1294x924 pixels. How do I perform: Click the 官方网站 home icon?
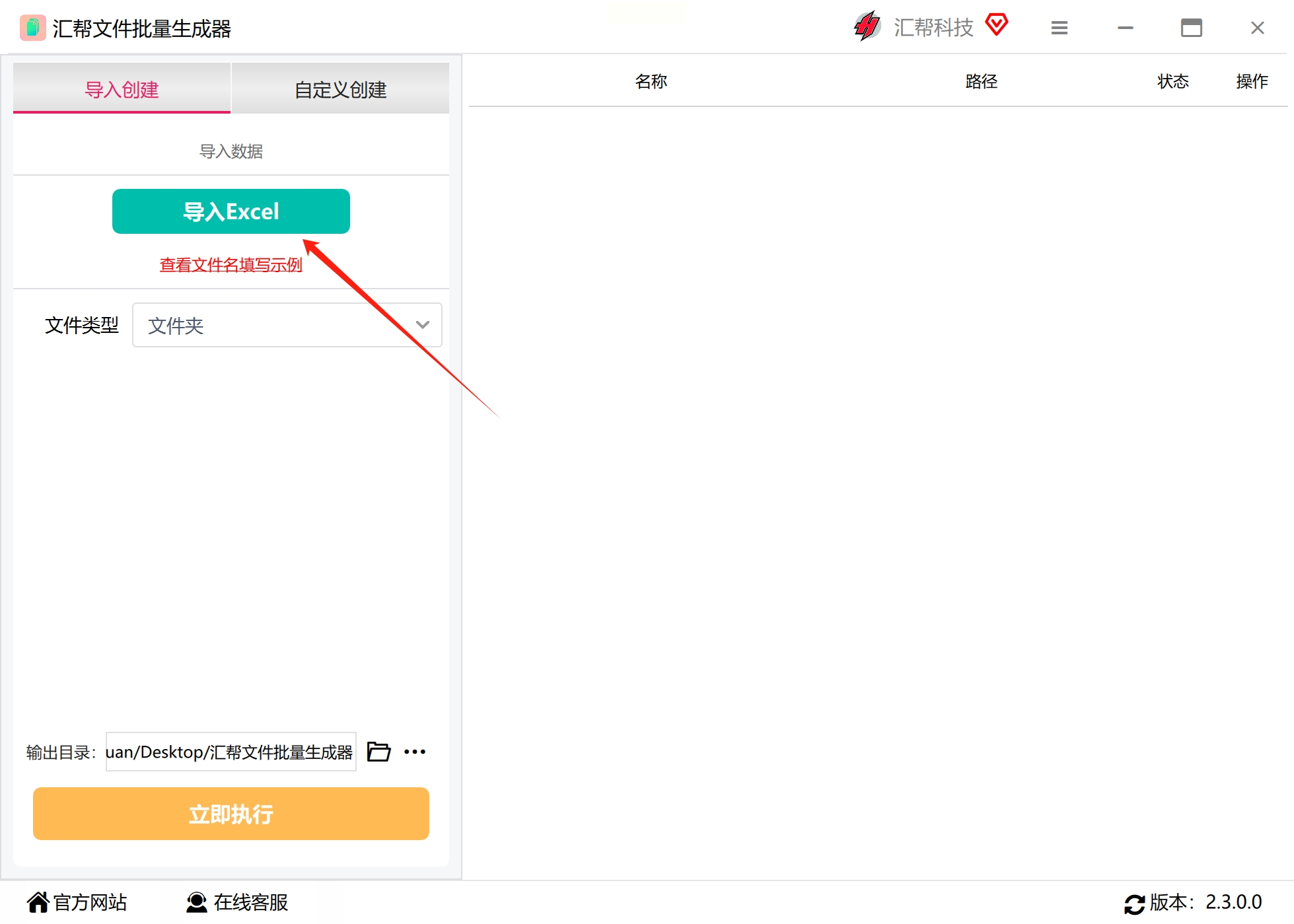(38, 902)
